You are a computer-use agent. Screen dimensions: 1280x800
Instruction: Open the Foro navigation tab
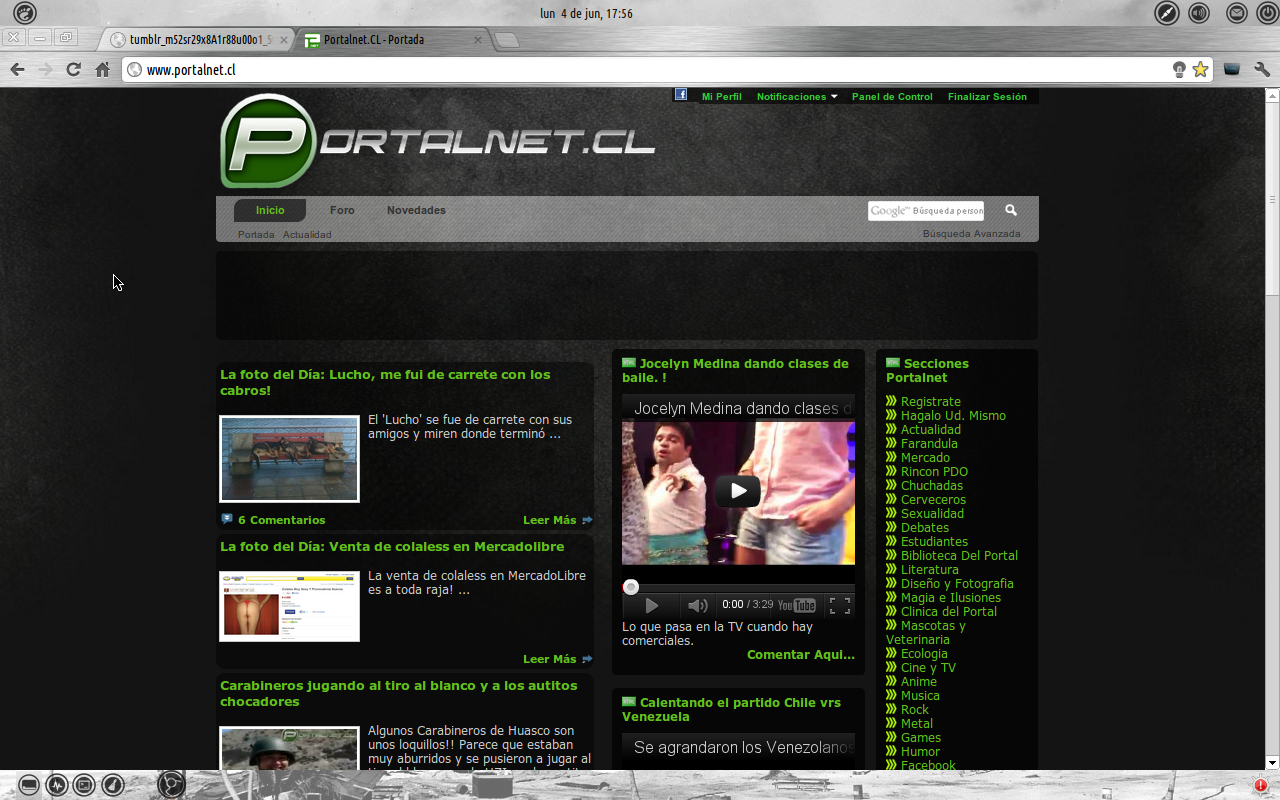point(342,210)
